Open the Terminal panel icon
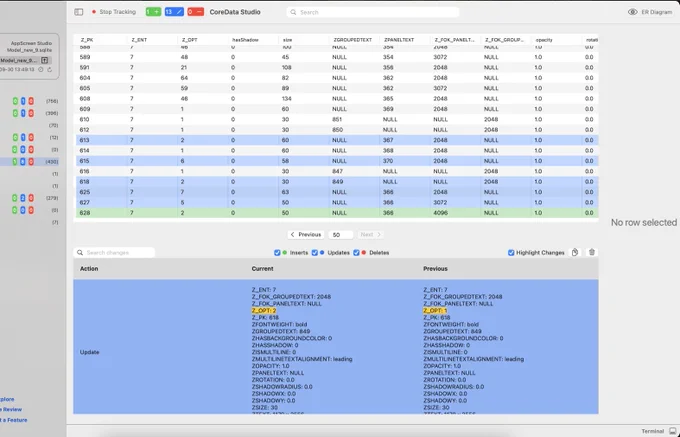This screenshot has width=680, height=437. pyautogui.click(x=673, y=431)
